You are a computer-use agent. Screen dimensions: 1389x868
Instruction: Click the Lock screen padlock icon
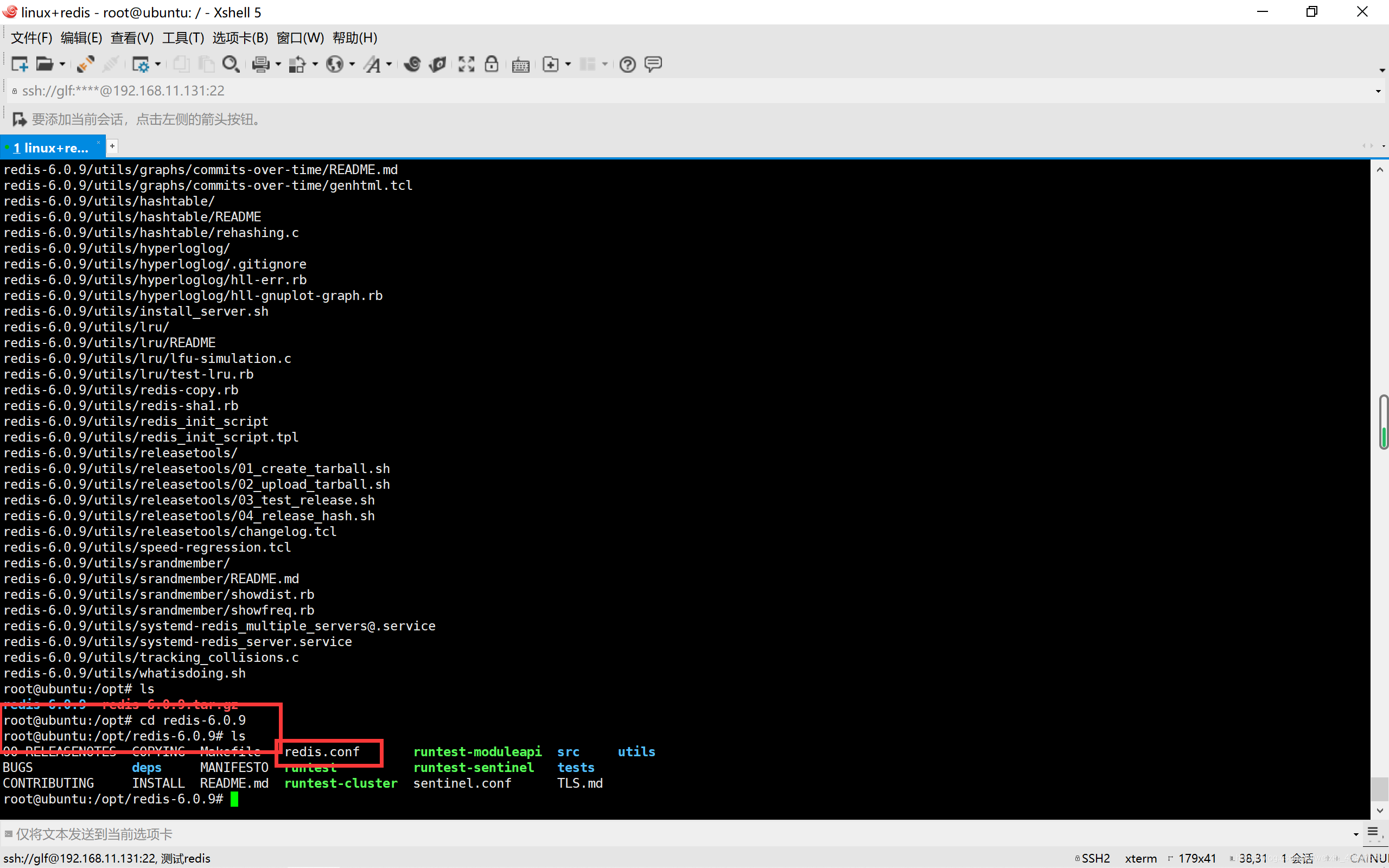tap(492, 63)
